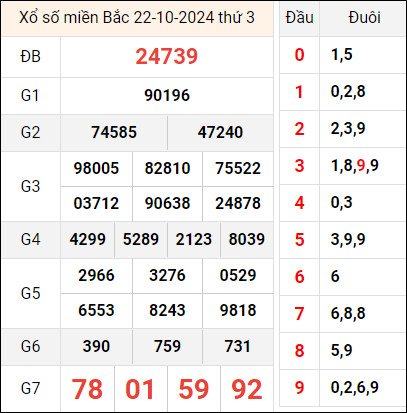Click the G2 number 74585
Viewport: 407px width, 413px height.
click(114, 132)
